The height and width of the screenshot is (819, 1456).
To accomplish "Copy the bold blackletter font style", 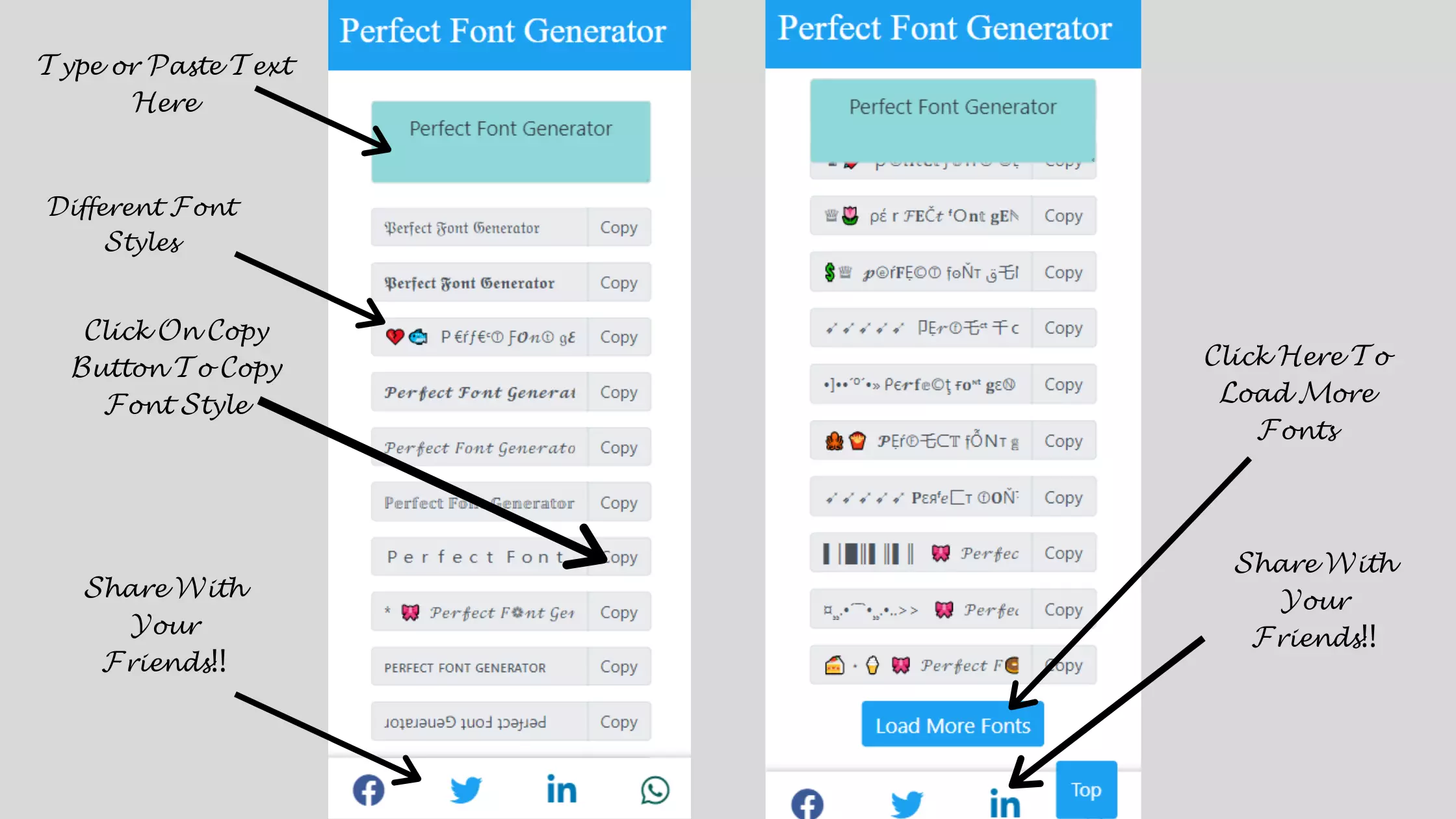I will (618, 282).
